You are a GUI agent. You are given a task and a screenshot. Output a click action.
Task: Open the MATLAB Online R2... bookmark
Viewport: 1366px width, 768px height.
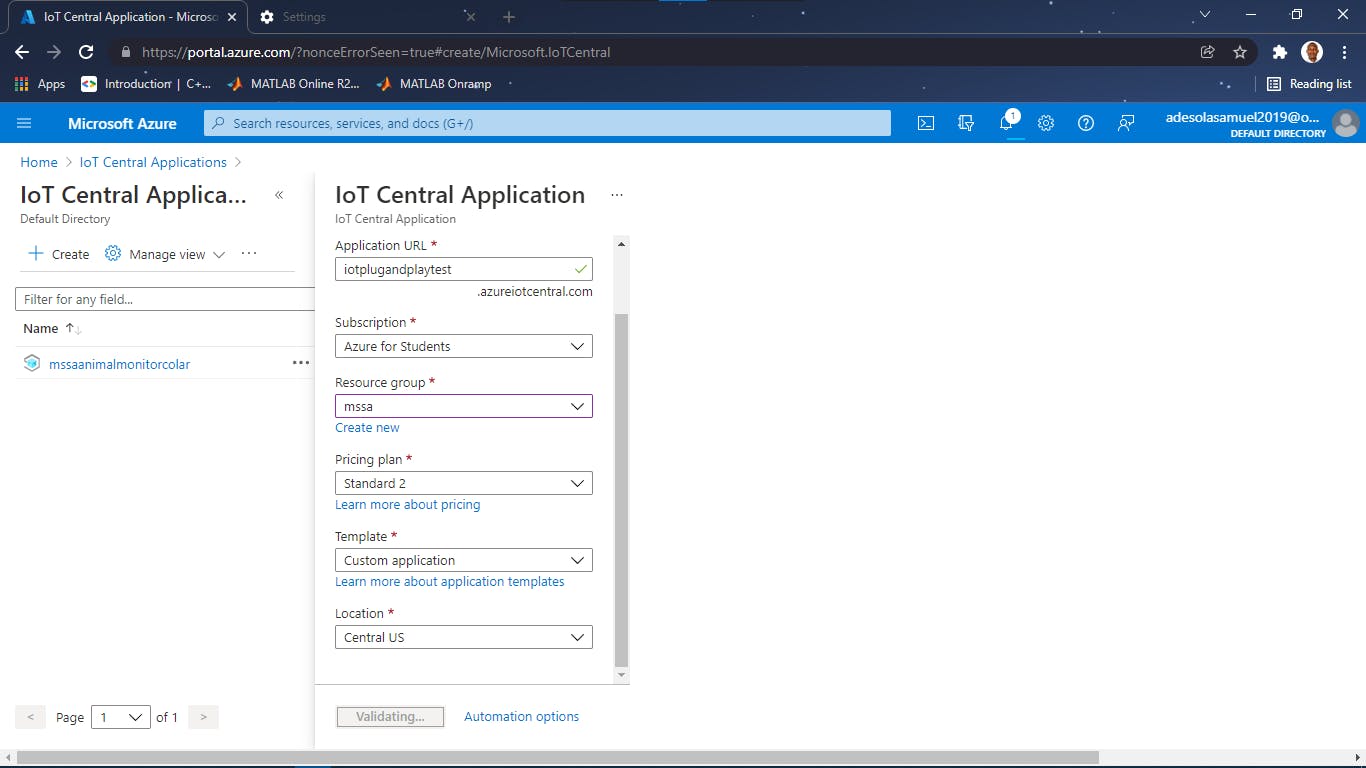point(293,84)
